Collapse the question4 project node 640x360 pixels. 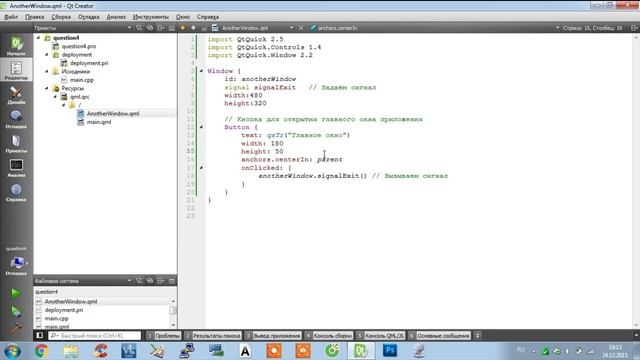pyautogui.click(x=39, y=38)
